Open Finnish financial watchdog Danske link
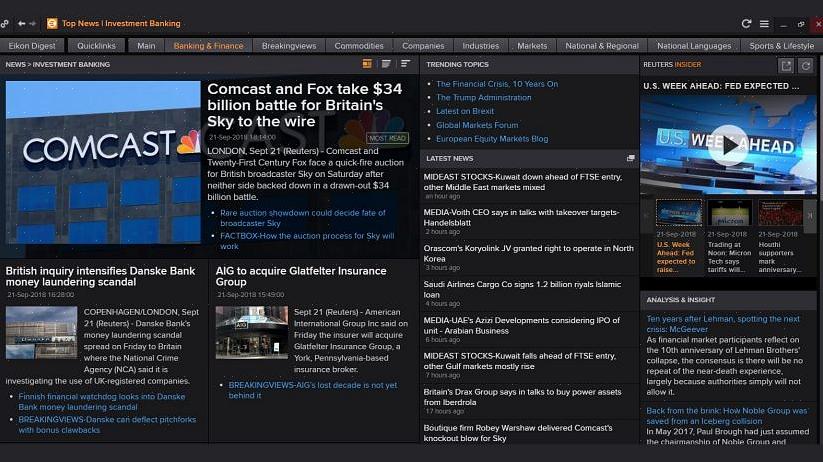This screenshot has height=462, width=823. click(x=102, y=402)
